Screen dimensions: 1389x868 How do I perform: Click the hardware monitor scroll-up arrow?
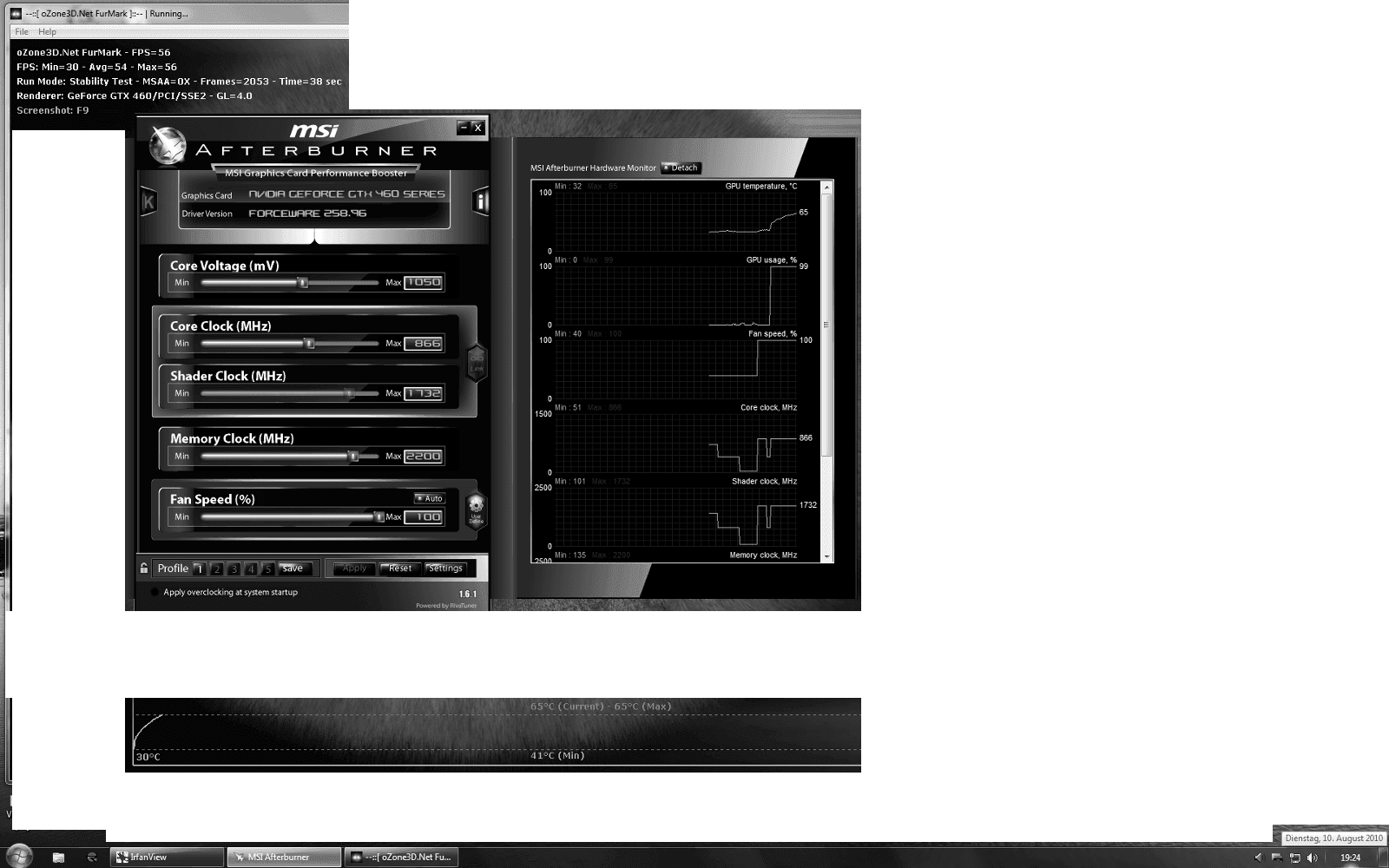point(826,187)
